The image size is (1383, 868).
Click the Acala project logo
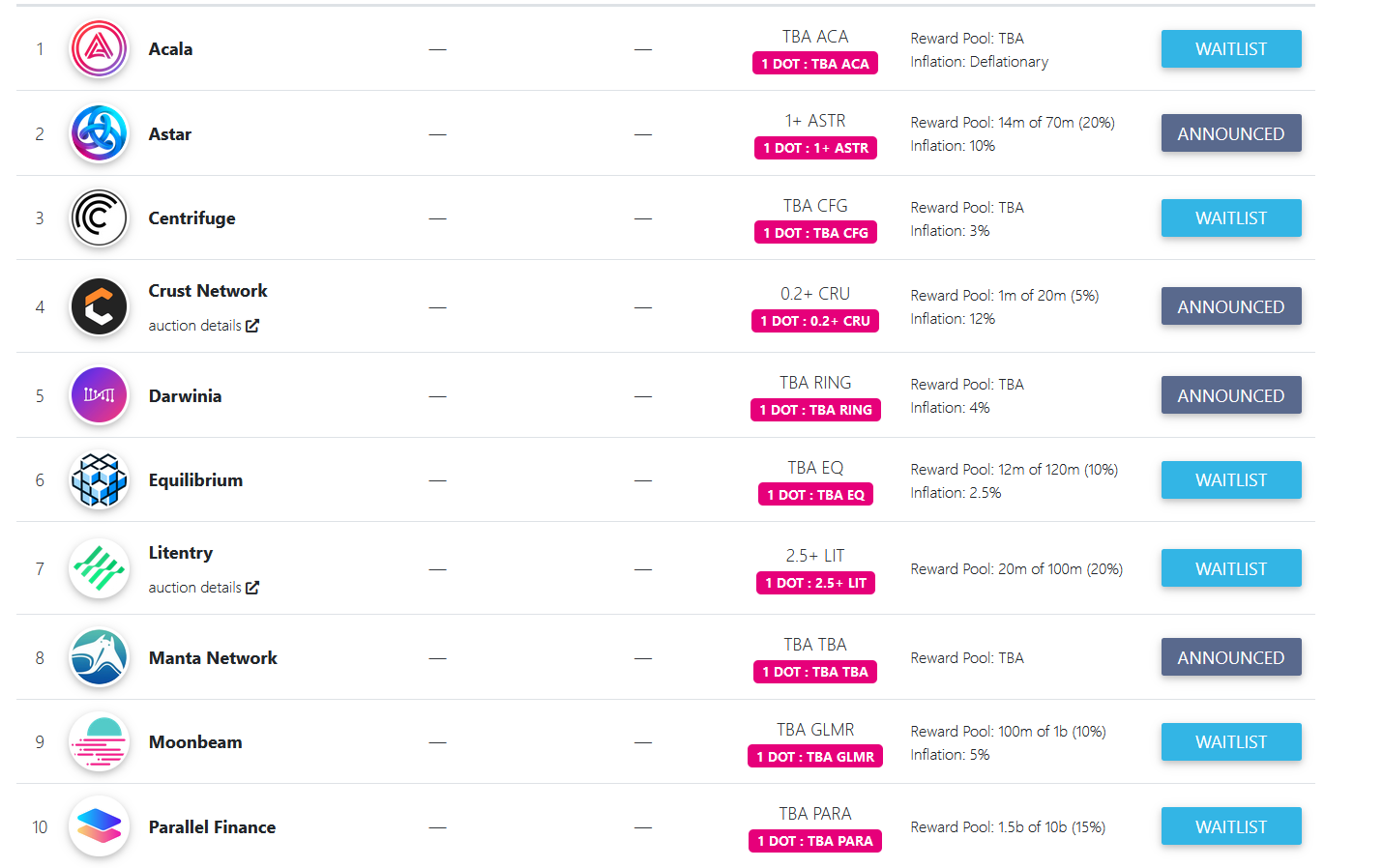[x=99, y=48]
